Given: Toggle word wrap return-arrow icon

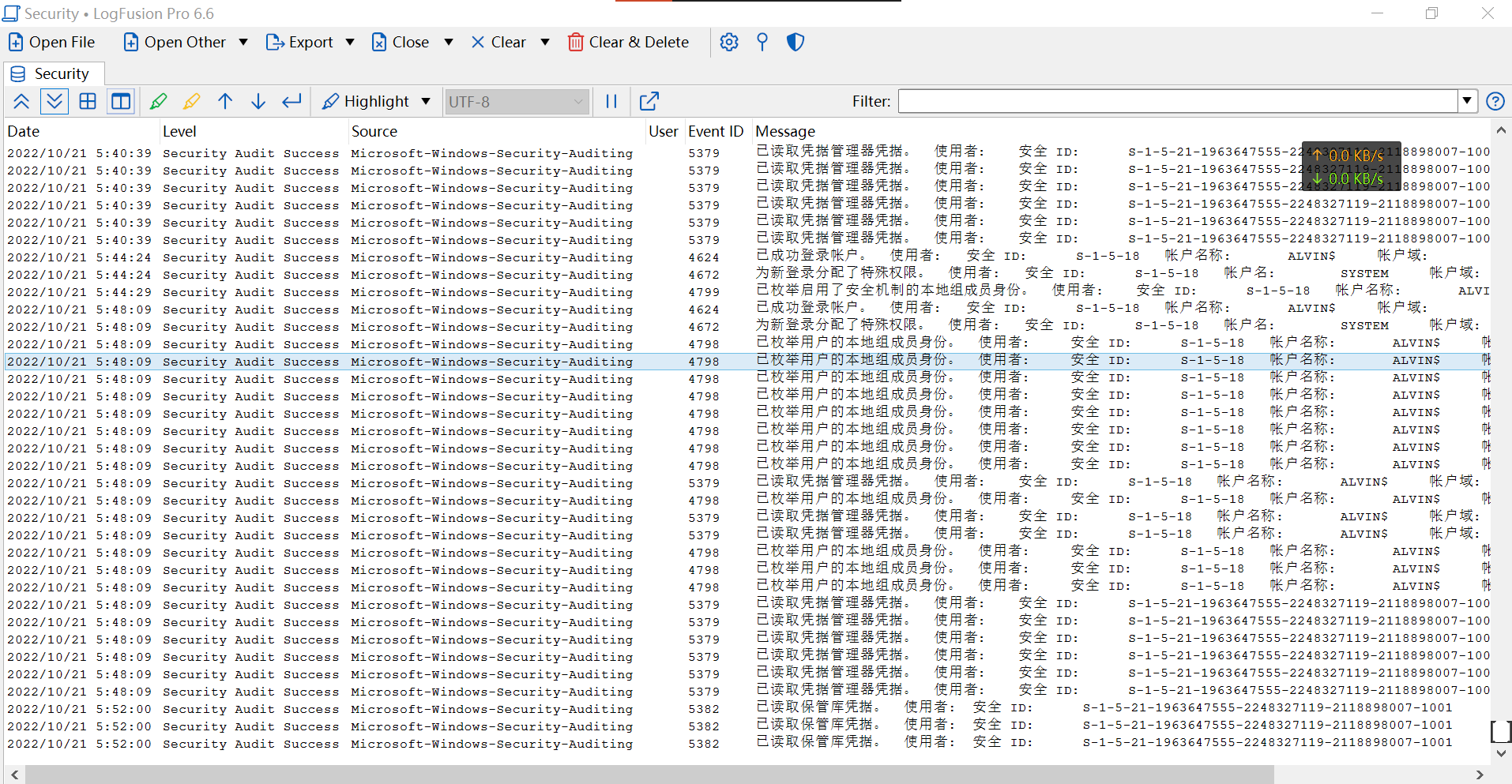Looking at the screenshot, I should [291, 101].
